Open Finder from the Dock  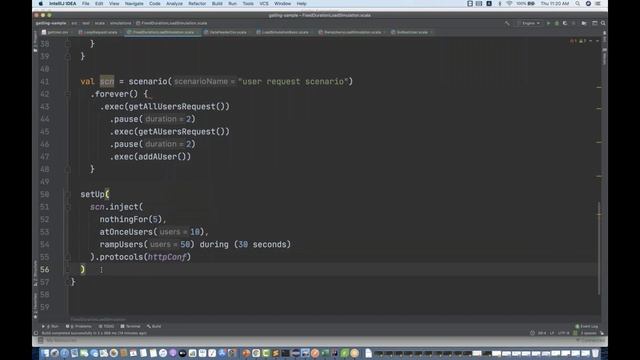(45, 353)
